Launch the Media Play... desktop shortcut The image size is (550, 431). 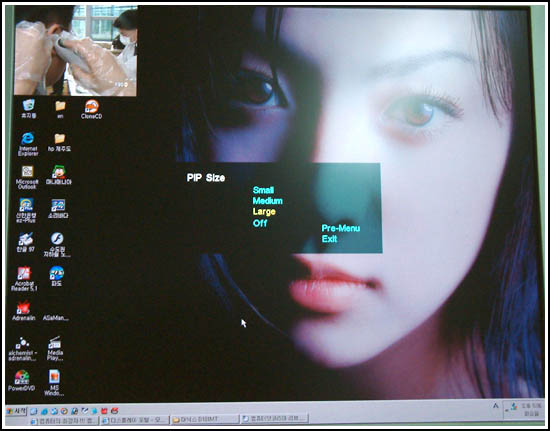click(x=55, y=349)
